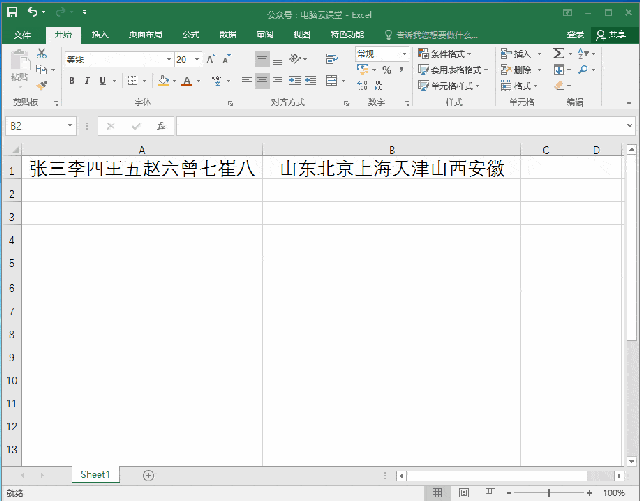Apply comma style number format

[x=402, y=69]
